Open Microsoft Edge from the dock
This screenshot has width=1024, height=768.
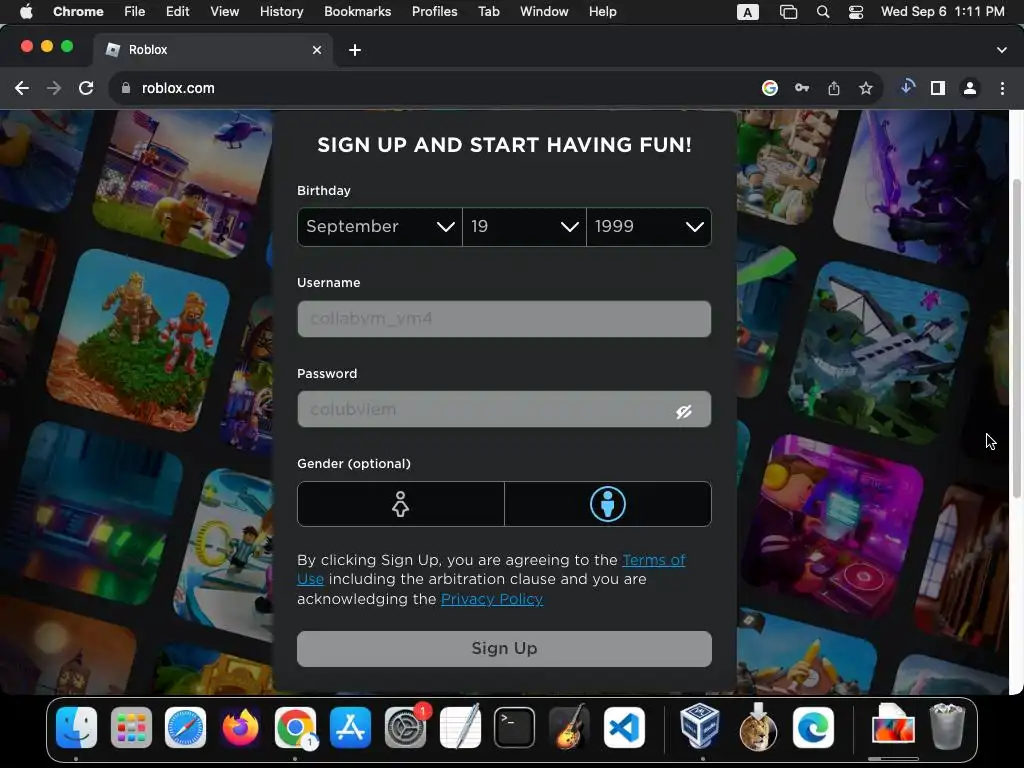(814, 727)
